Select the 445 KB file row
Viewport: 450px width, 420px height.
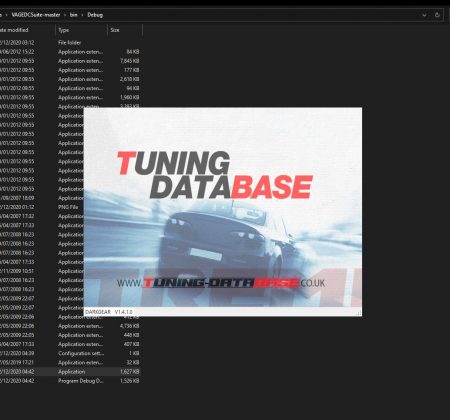tap(70, 335)
